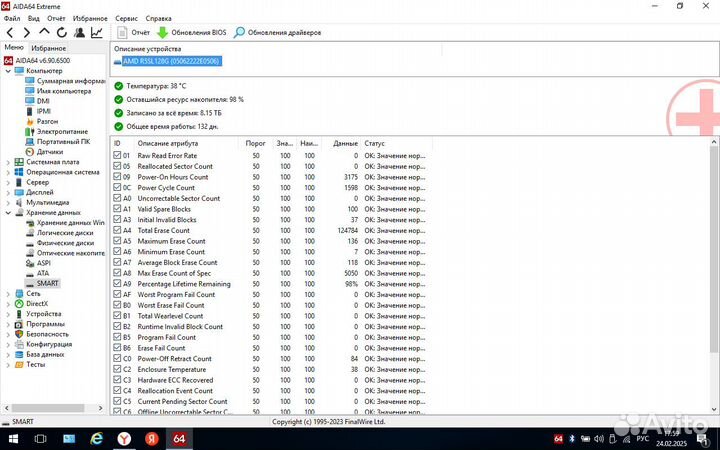720x450 pixels.
Task: Open the Справка menu
Action: tap(158, 18)
